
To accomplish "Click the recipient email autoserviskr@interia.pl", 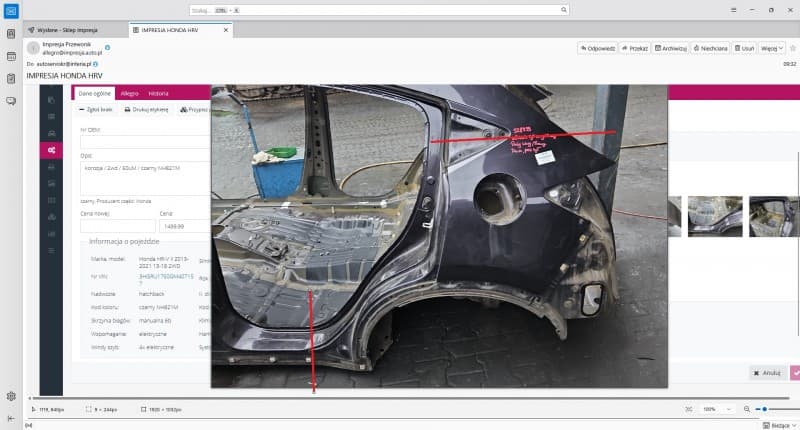I will click(63, 64).
